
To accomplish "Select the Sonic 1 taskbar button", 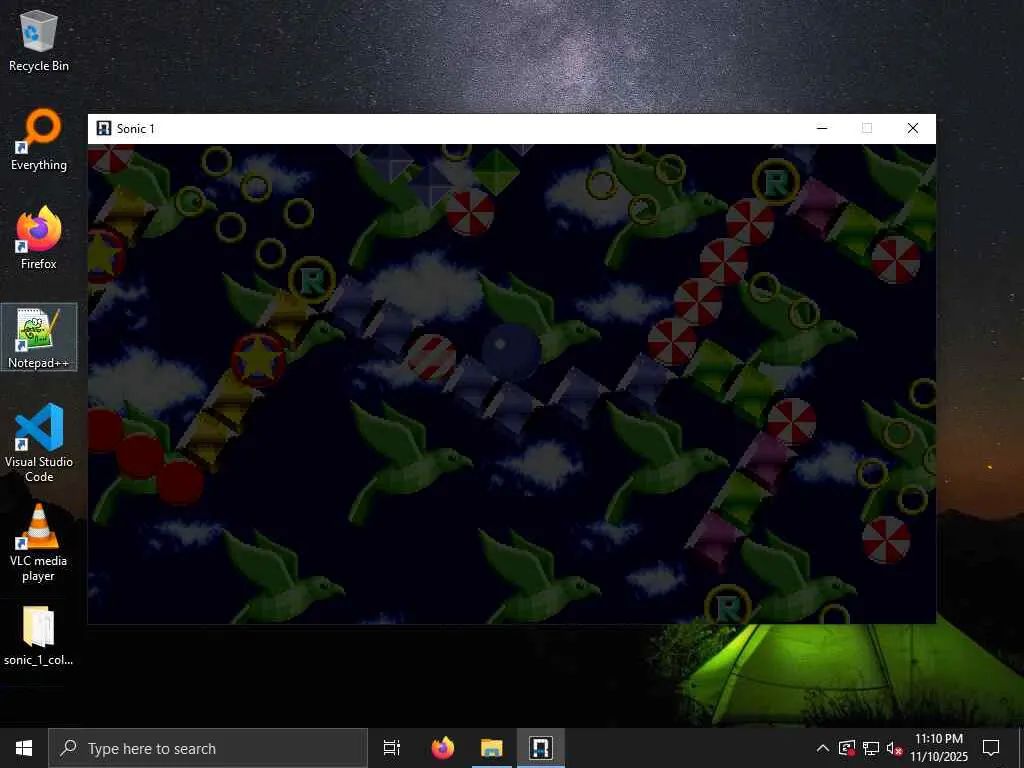I will point(541,748).
